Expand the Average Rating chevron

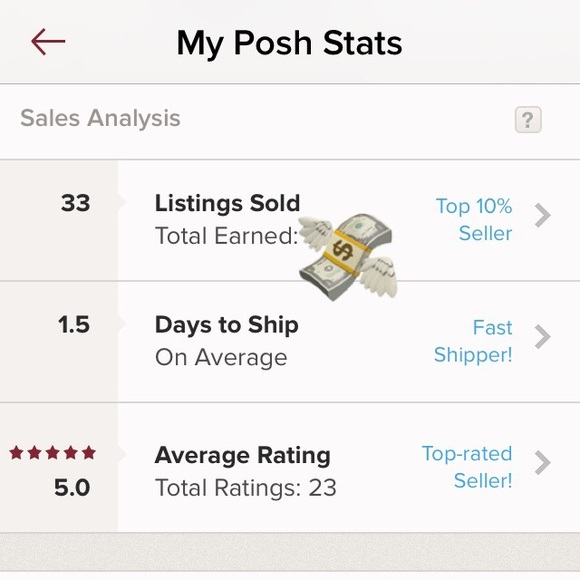(543, 463)
